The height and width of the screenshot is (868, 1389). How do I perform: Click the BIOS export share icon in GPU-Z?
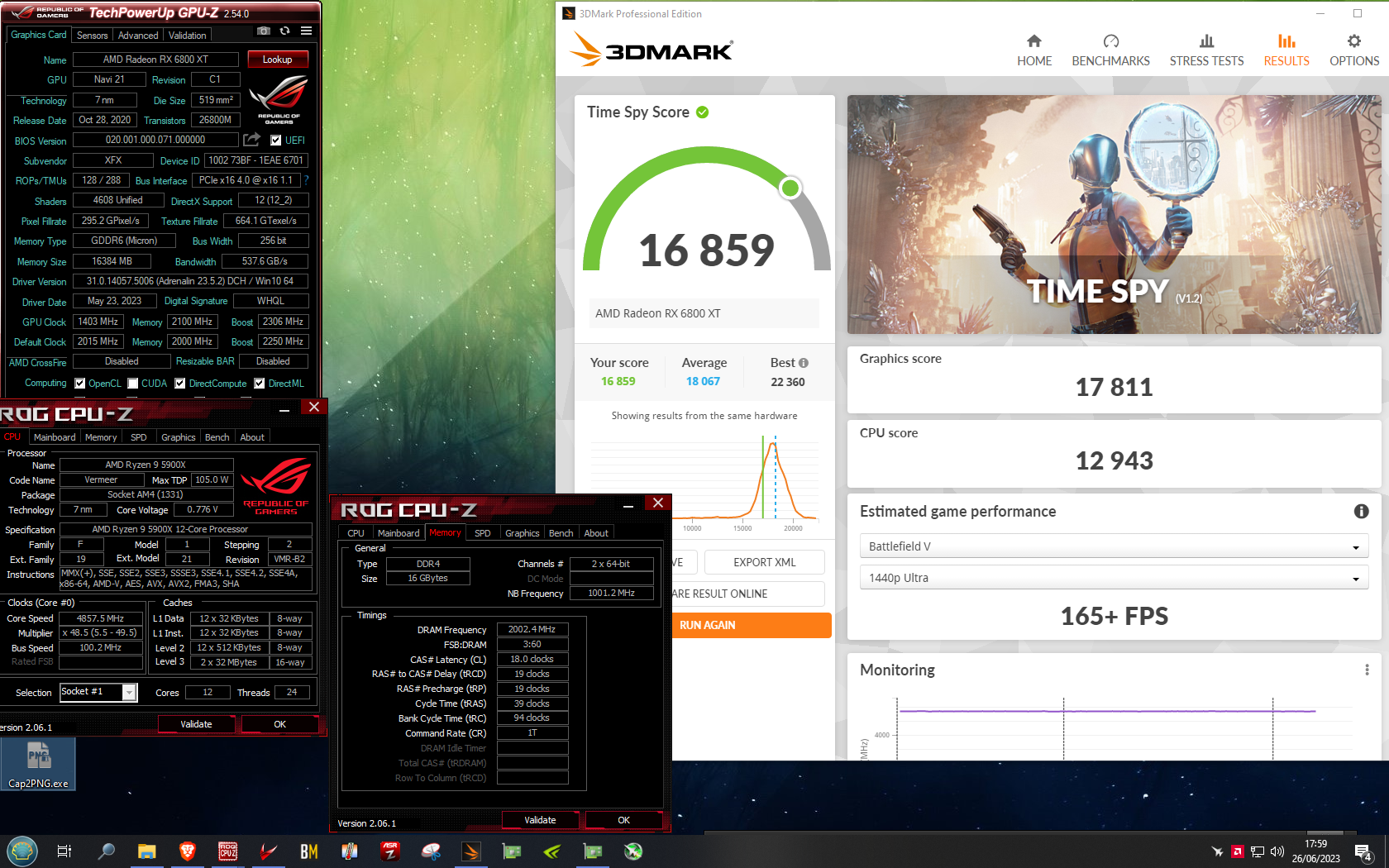[x=252, y=140]
